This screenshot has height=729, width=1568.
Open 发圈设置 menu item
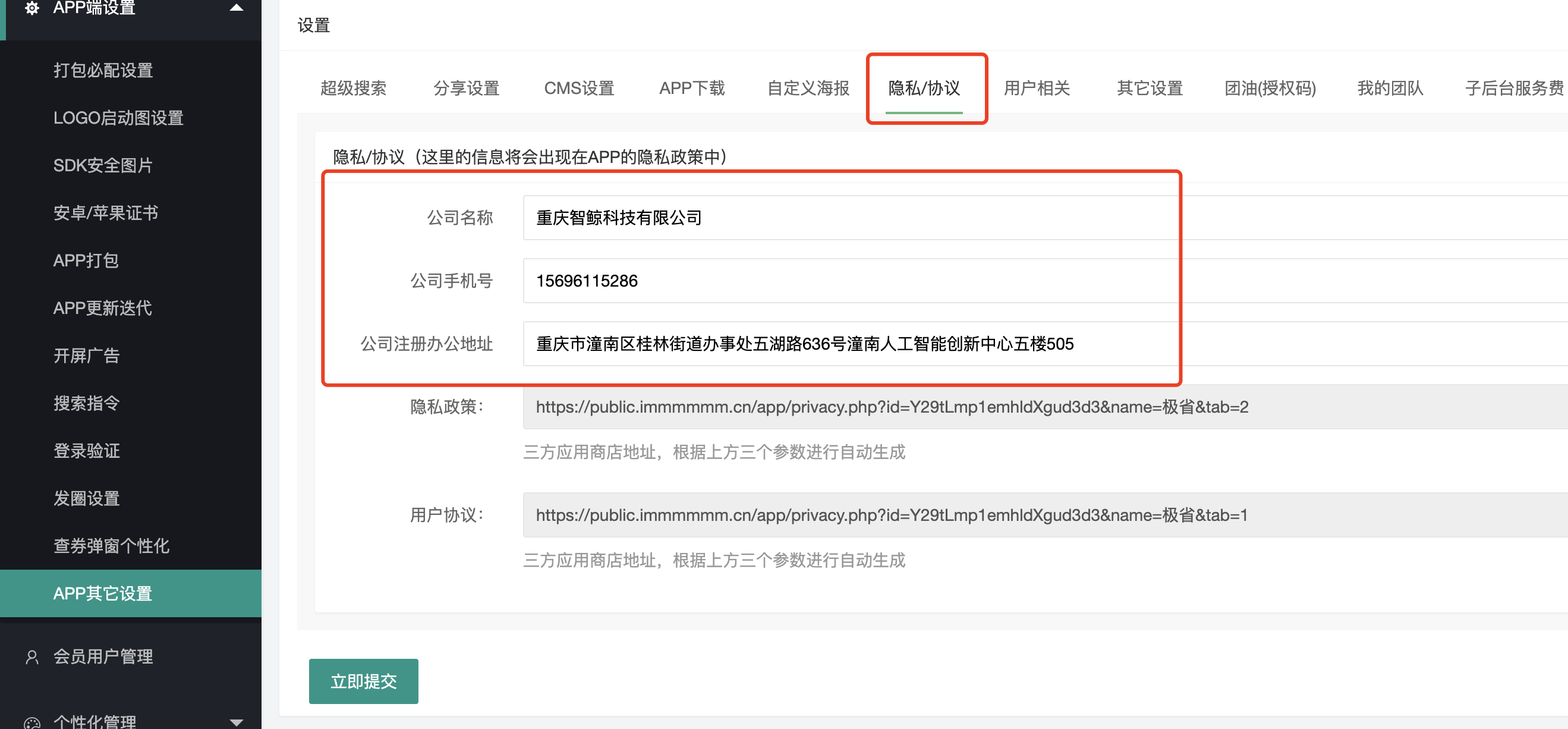[86, 498]
